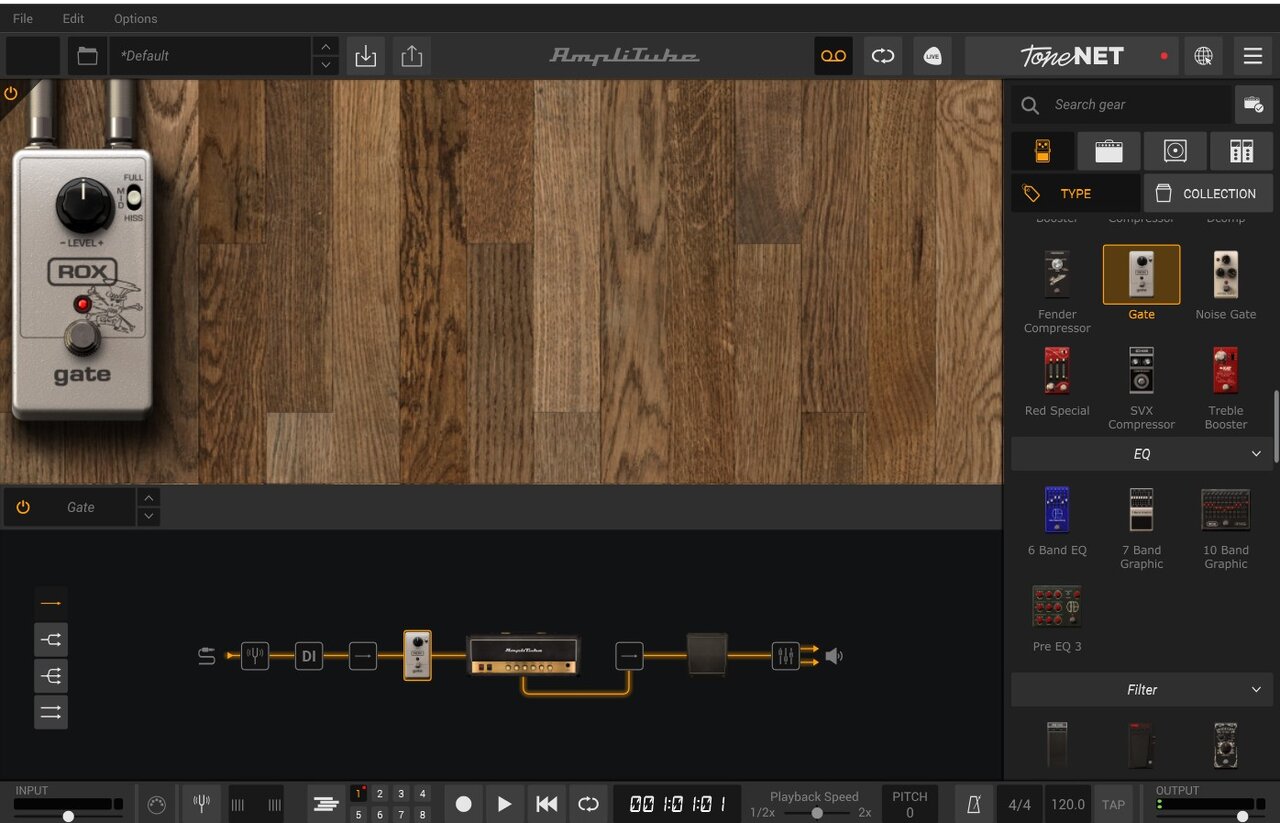Collapse the EQ gear section
Viewport: 1280px width, 823px height.
pyautogui.click(x=1256, y=454)
